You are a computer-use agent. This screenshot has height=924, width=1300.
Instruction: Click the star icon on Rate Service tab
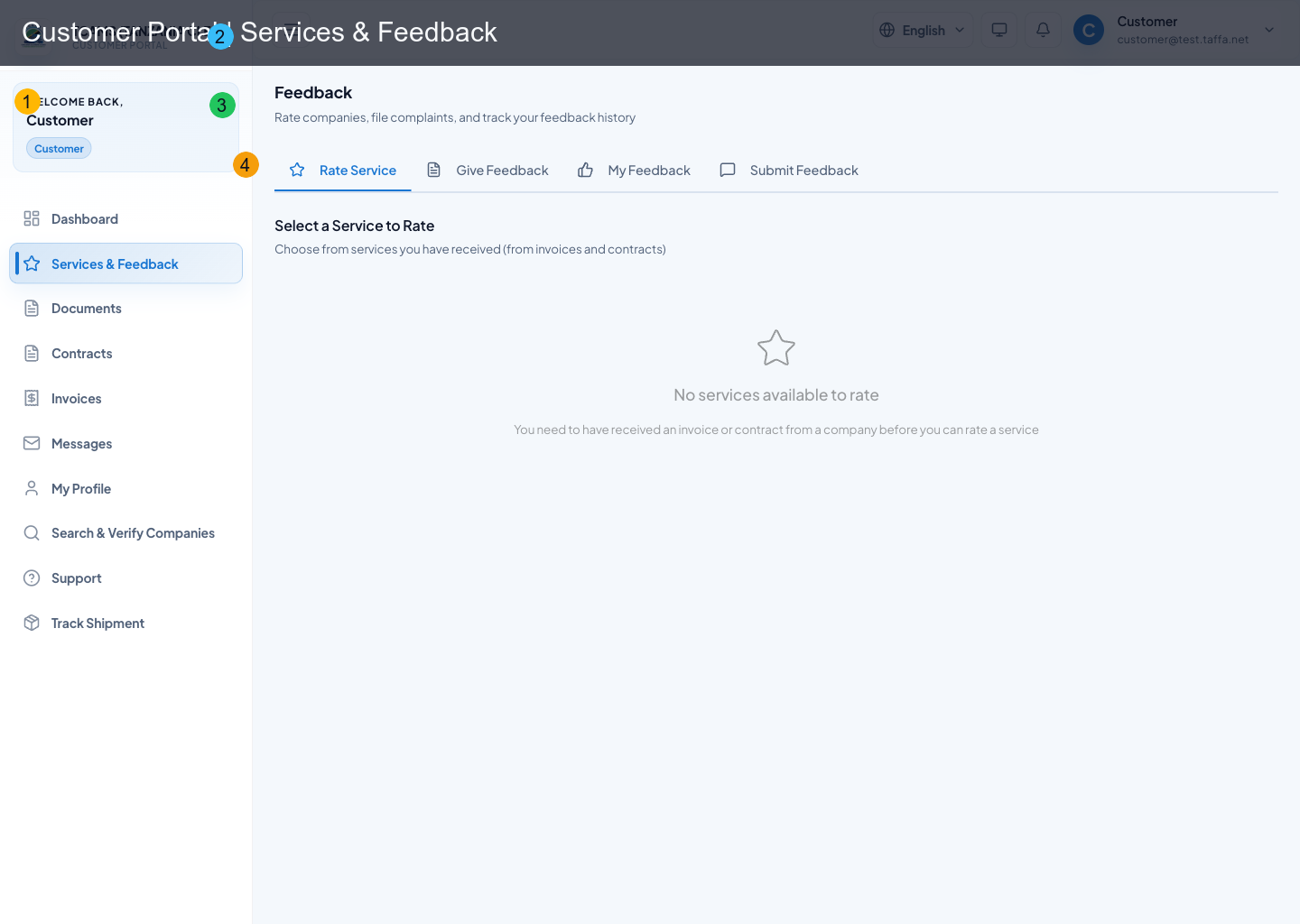pos(297,170)
